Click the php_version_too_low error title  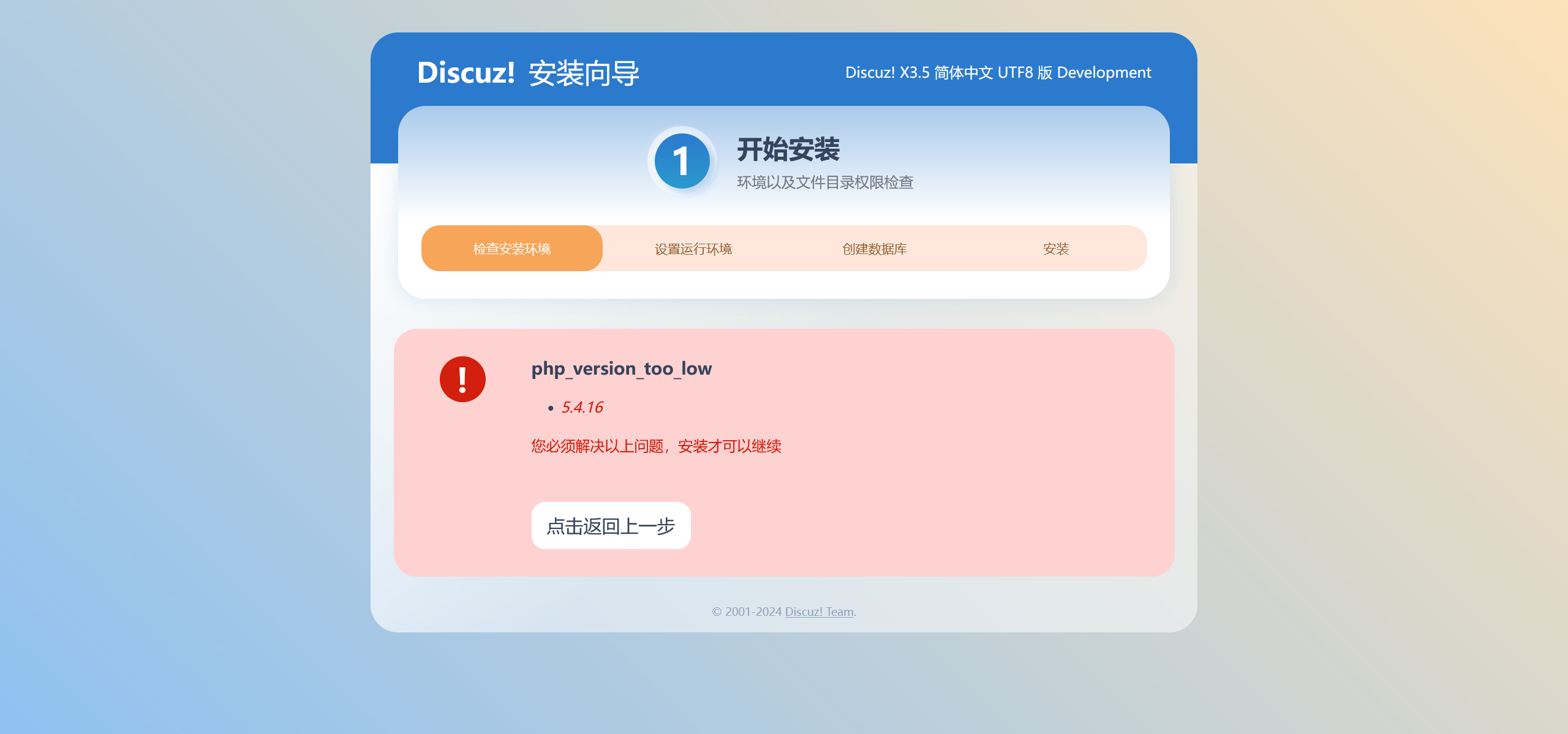[621, 369]
